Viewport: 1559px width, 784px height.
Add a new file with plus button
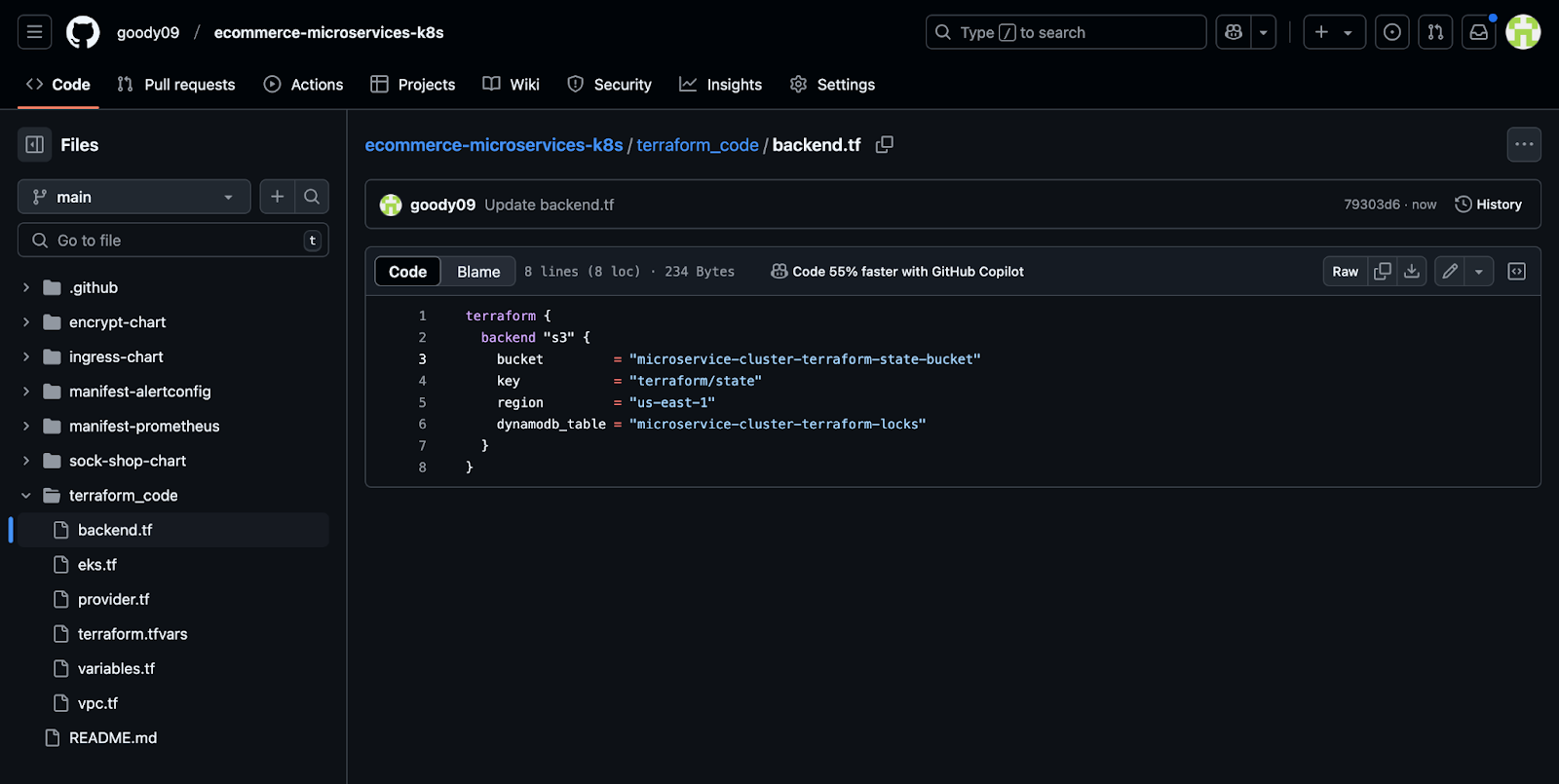tap(277, 197)
